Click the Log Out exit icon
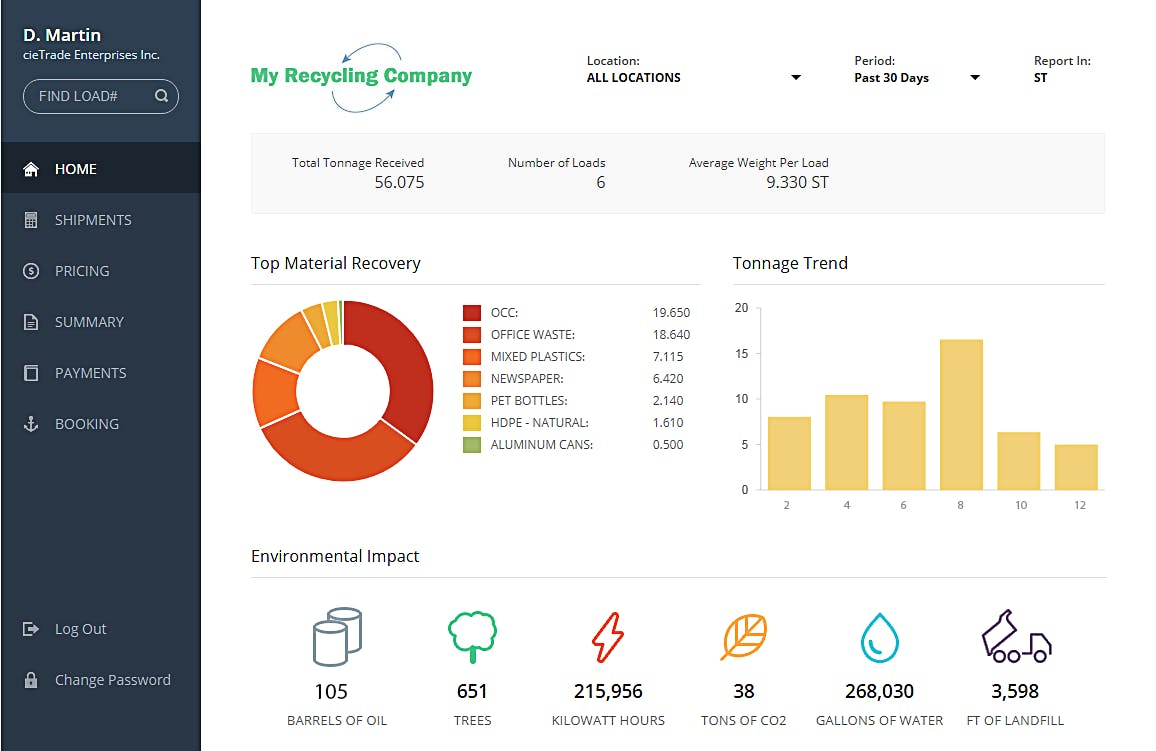Image resolution: width=1156 pixels, height=751 pixels. coord(30,629)
